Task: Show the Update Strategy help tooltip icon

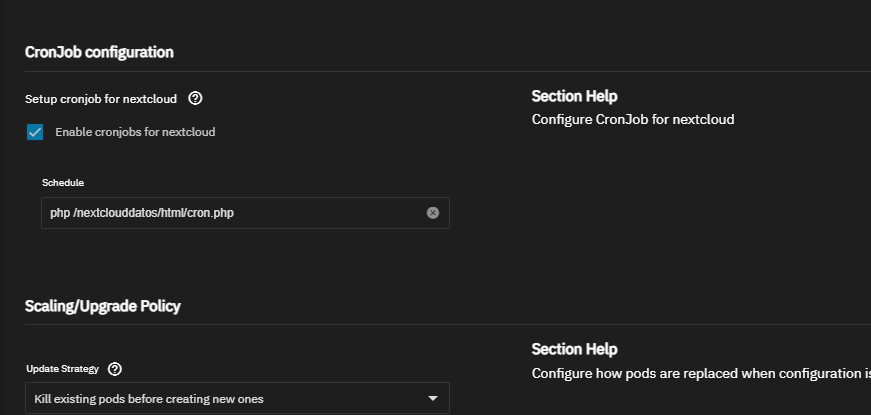Action: [x=115, y=369]
